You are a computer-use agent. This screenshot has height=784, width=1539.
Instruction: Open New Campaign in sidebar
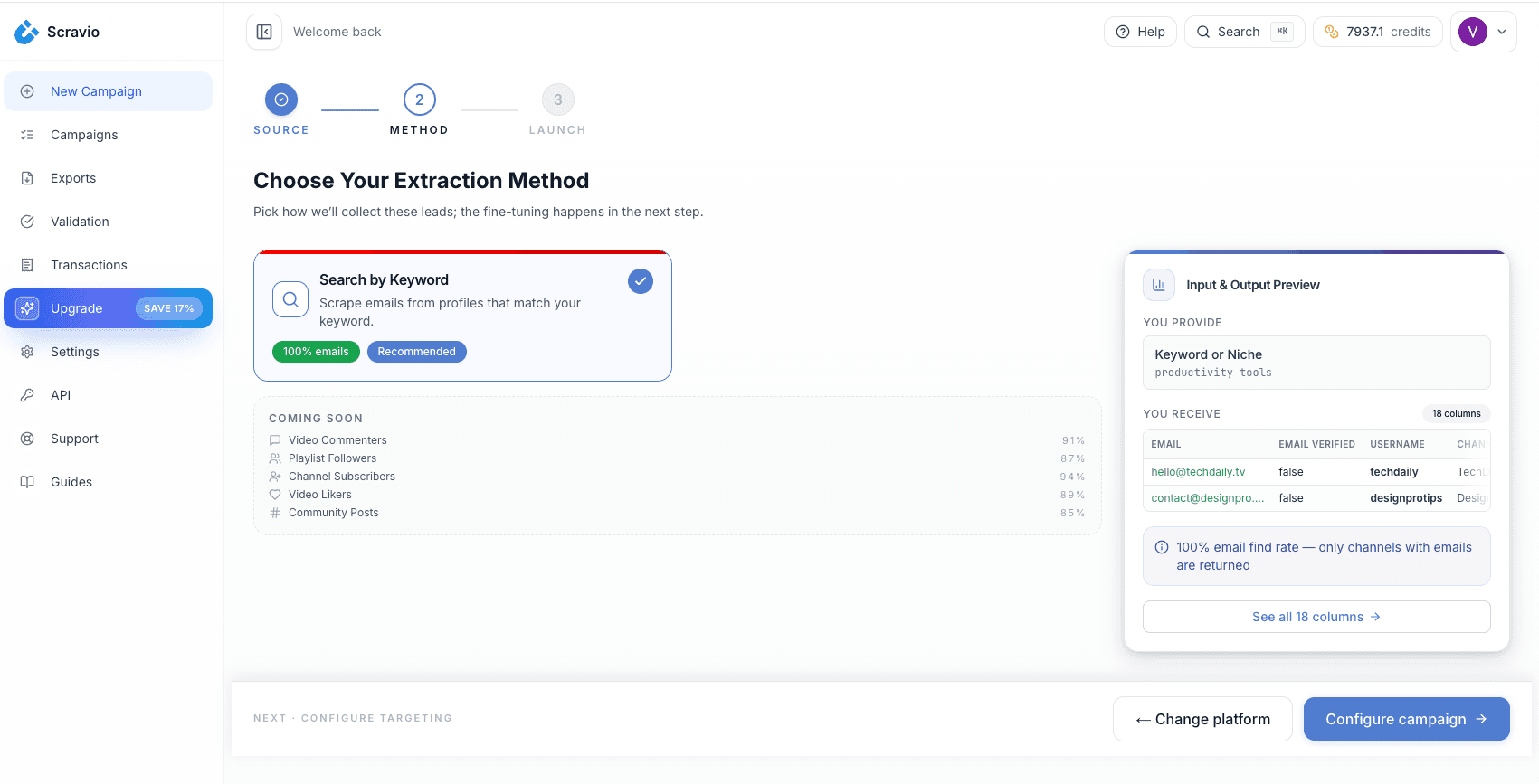(109, 91)
